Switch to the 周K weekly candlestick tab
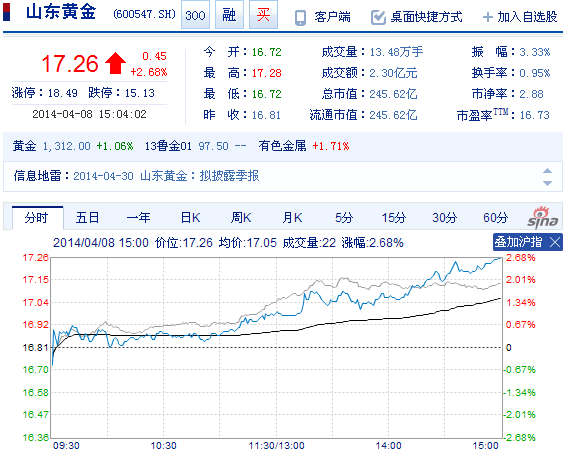The image size is (563, 452). [x=241, y=218]
